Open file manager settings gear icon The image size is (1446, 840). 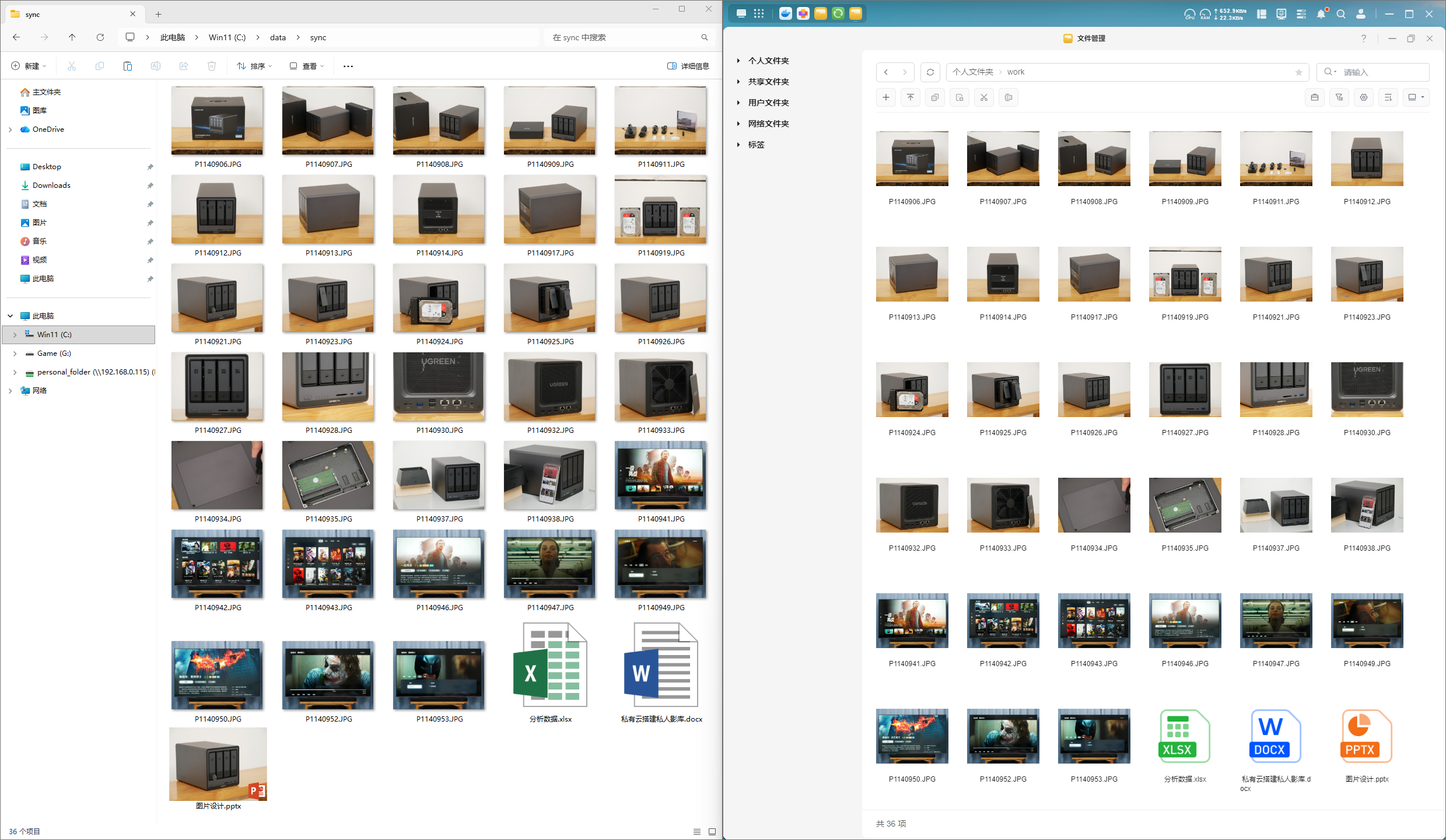[x=1363, y=97]
